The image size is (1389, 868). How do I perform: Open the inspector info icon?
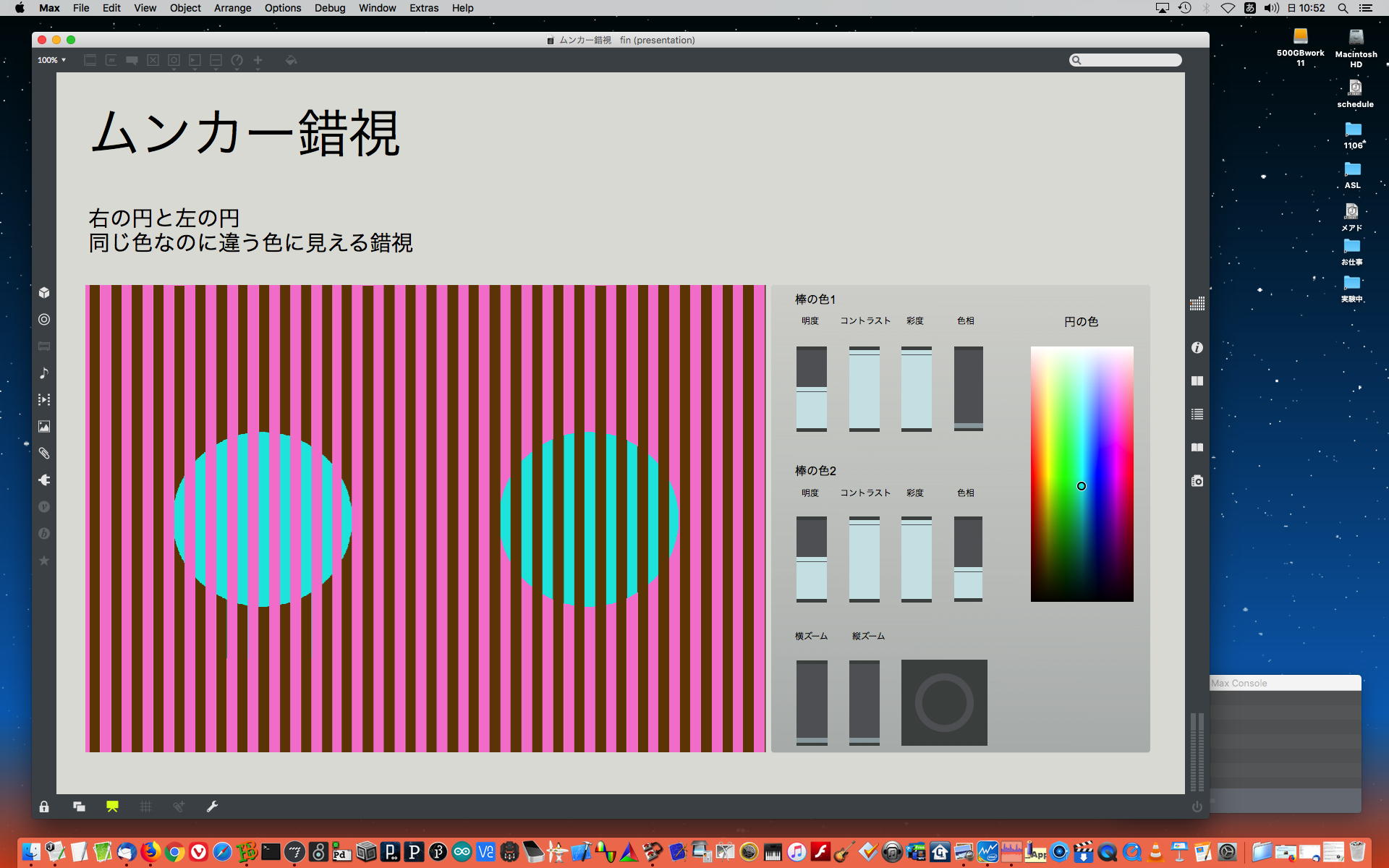pyautogui.click(x=1197, y=348)
